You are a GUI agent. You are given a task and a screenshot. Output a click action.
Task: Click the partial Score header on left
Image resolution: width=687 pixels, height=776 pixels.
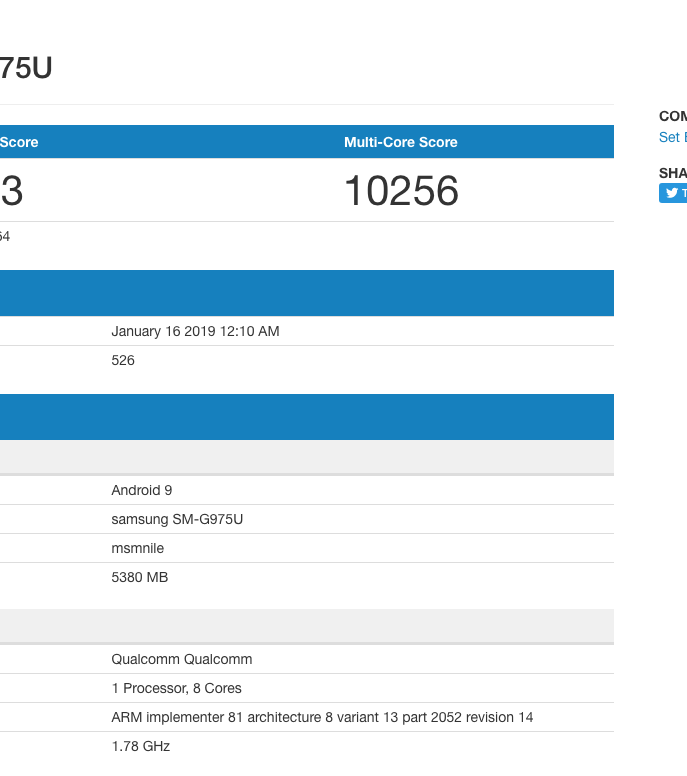coord(19,142)
